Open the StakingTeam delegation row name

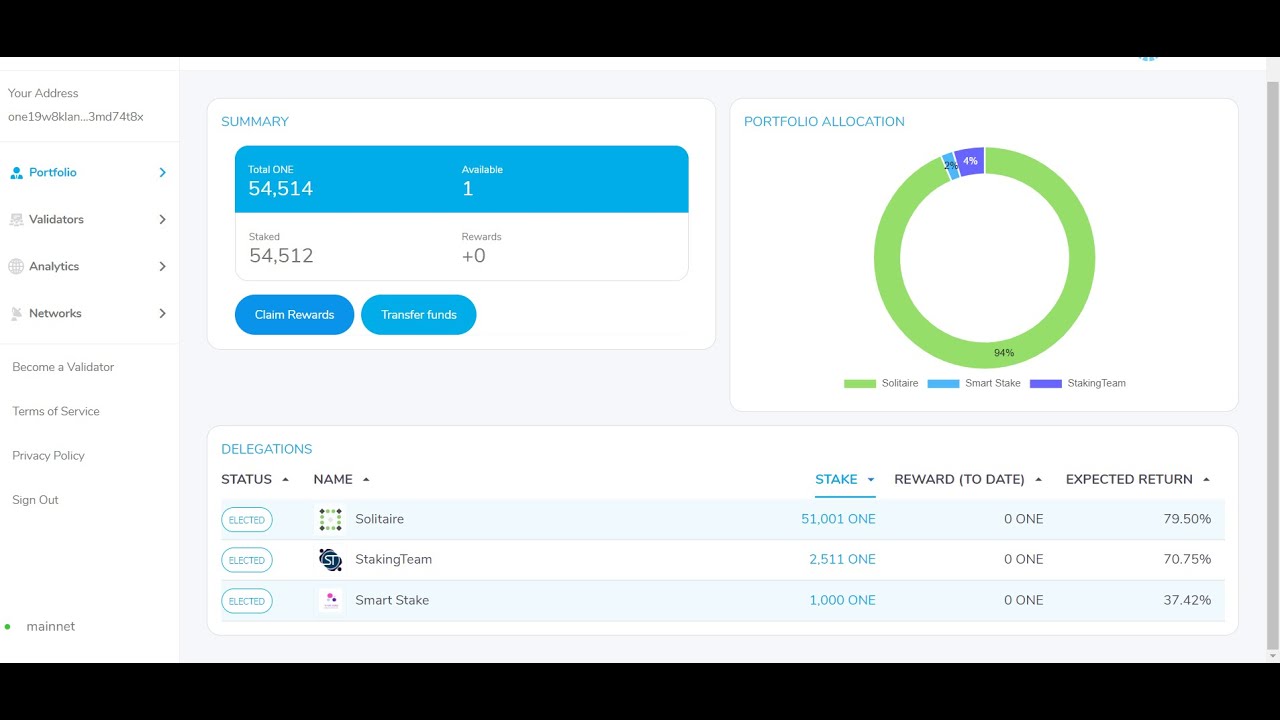click(393, 559)
